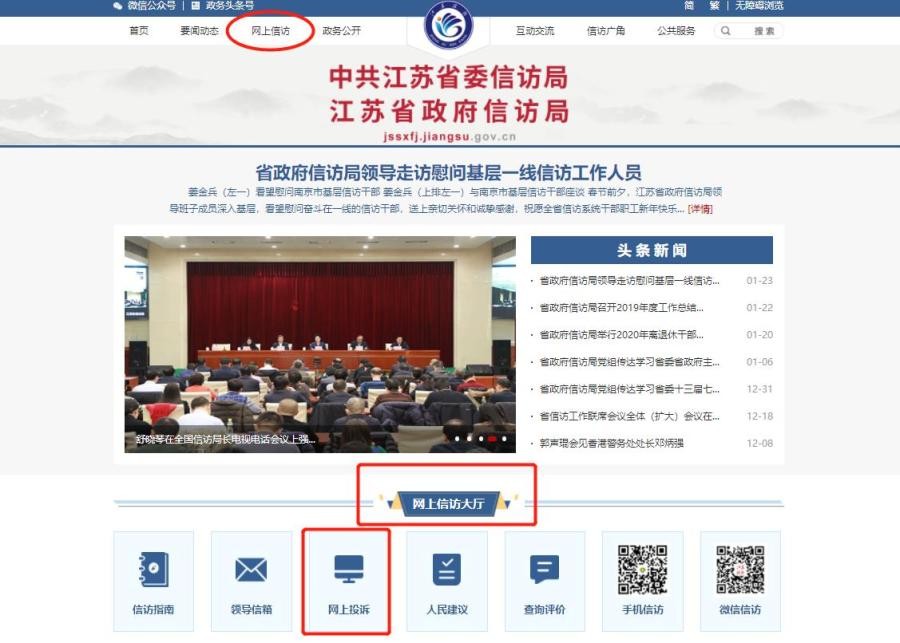Click the search magnifier icon
The height and width of the screenshot is (643, 900).
pos(725,31)
